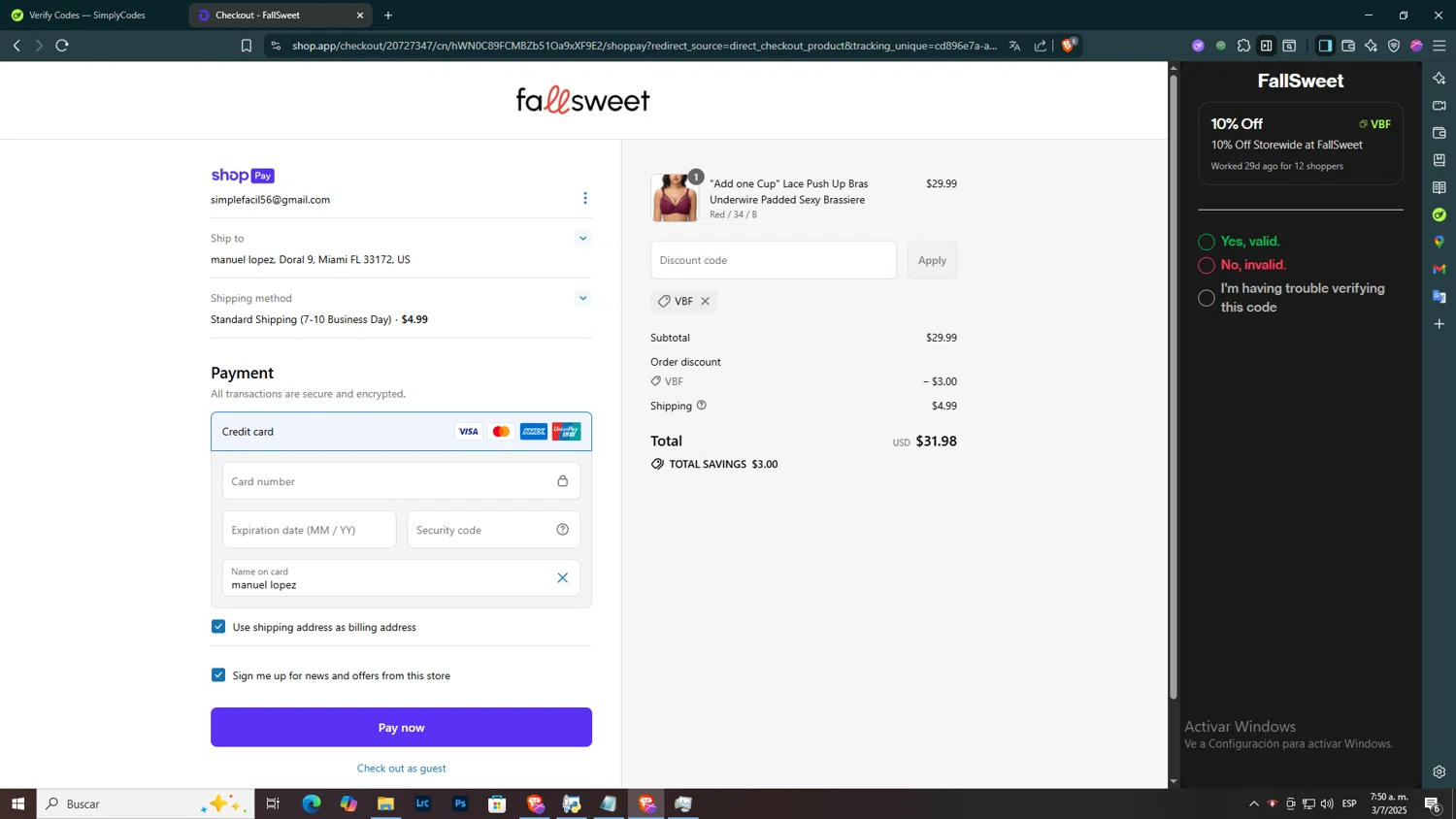Viewport: 1456px width, 819px height.
Task: Open Leo AI sparkle icon in the toolbar
Action: (x=1371, y=46)
